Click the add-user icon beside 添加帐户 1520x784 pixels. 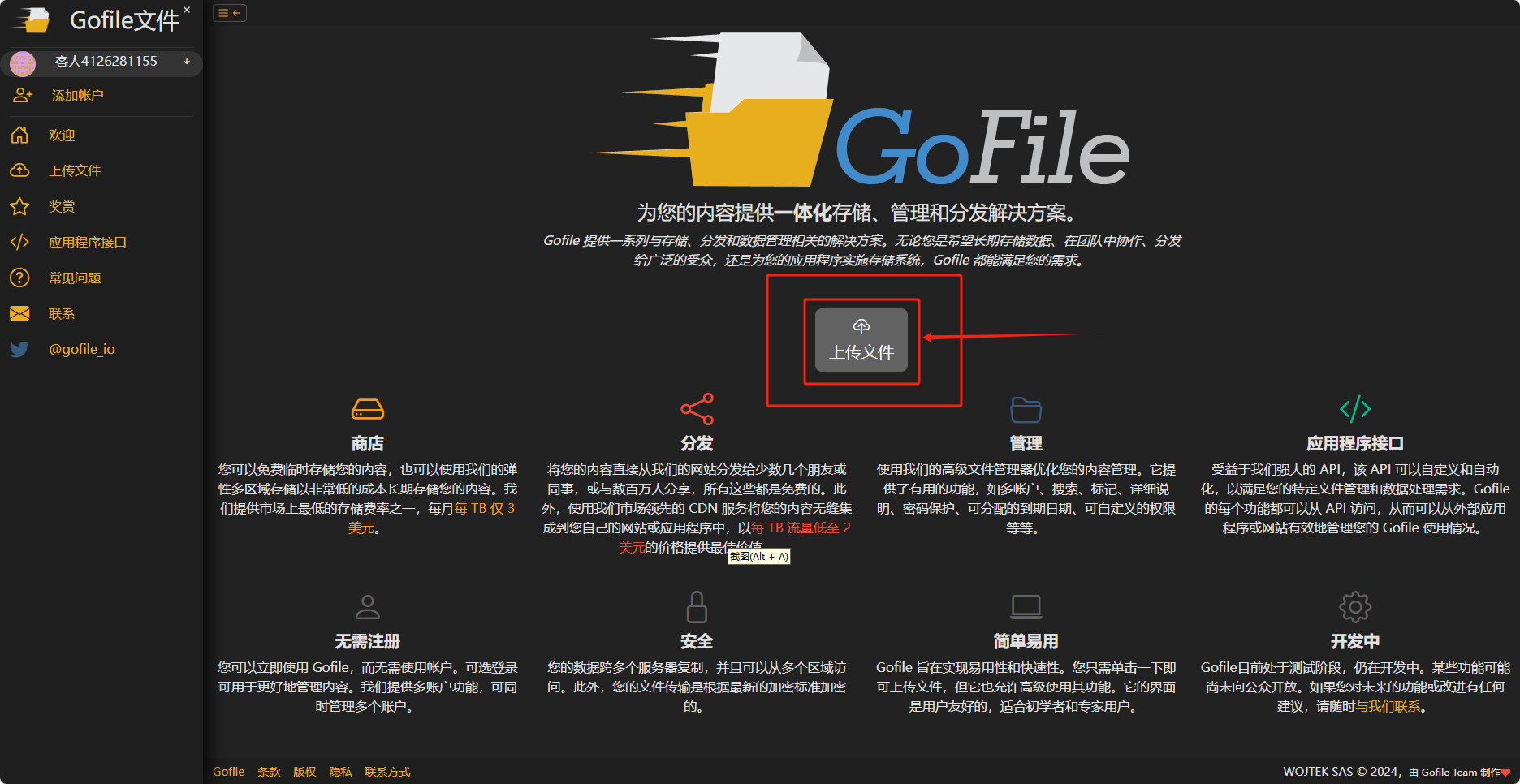[23, 96]
